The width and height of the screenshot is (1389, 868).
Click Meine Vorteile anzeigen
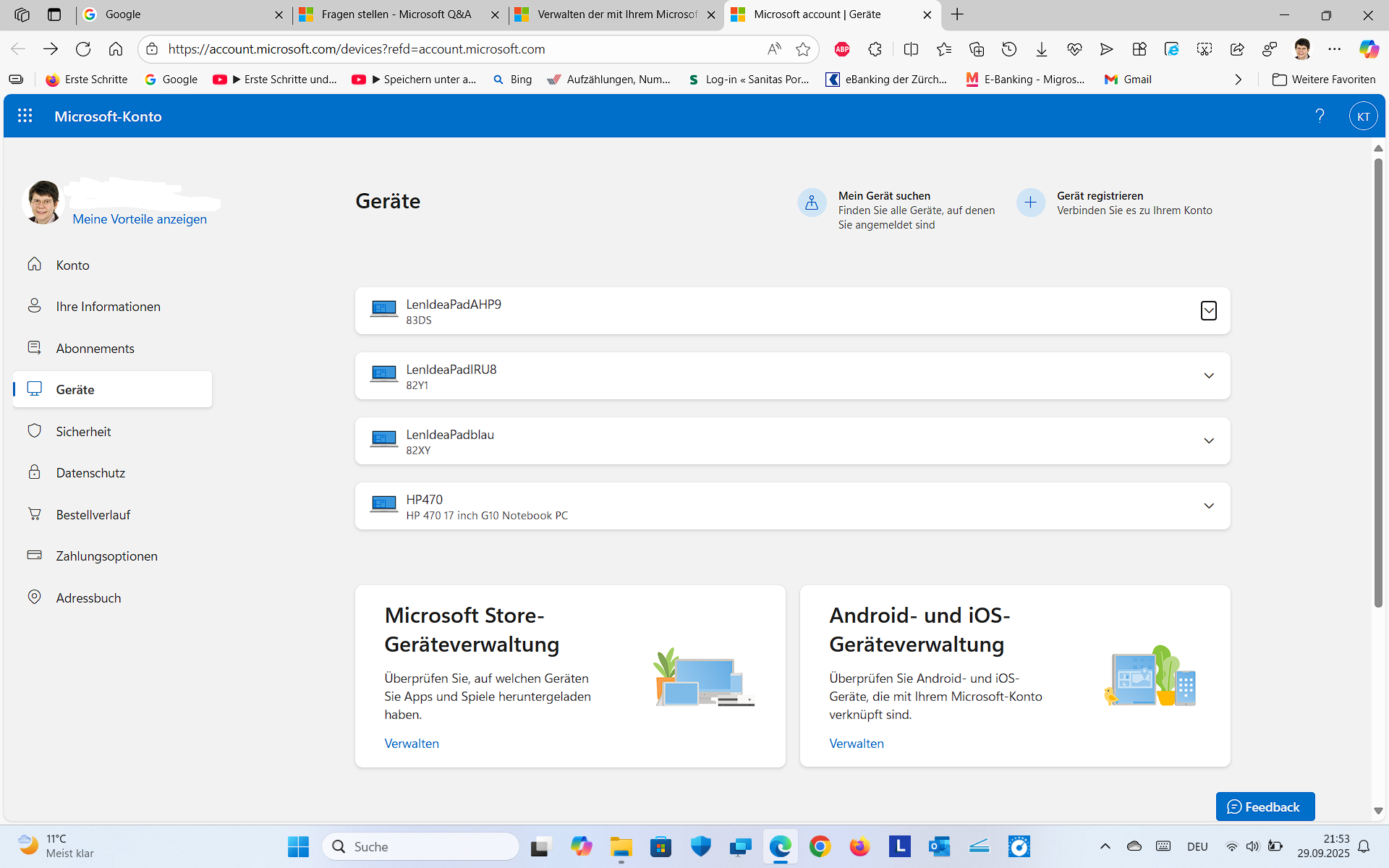140,219
